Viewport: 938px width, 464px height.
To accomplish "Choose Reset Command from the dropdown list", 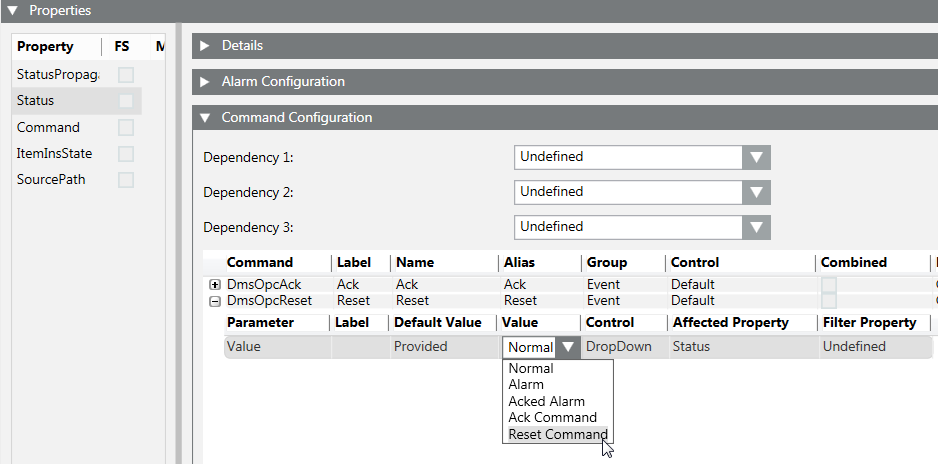I will point(557,434).
